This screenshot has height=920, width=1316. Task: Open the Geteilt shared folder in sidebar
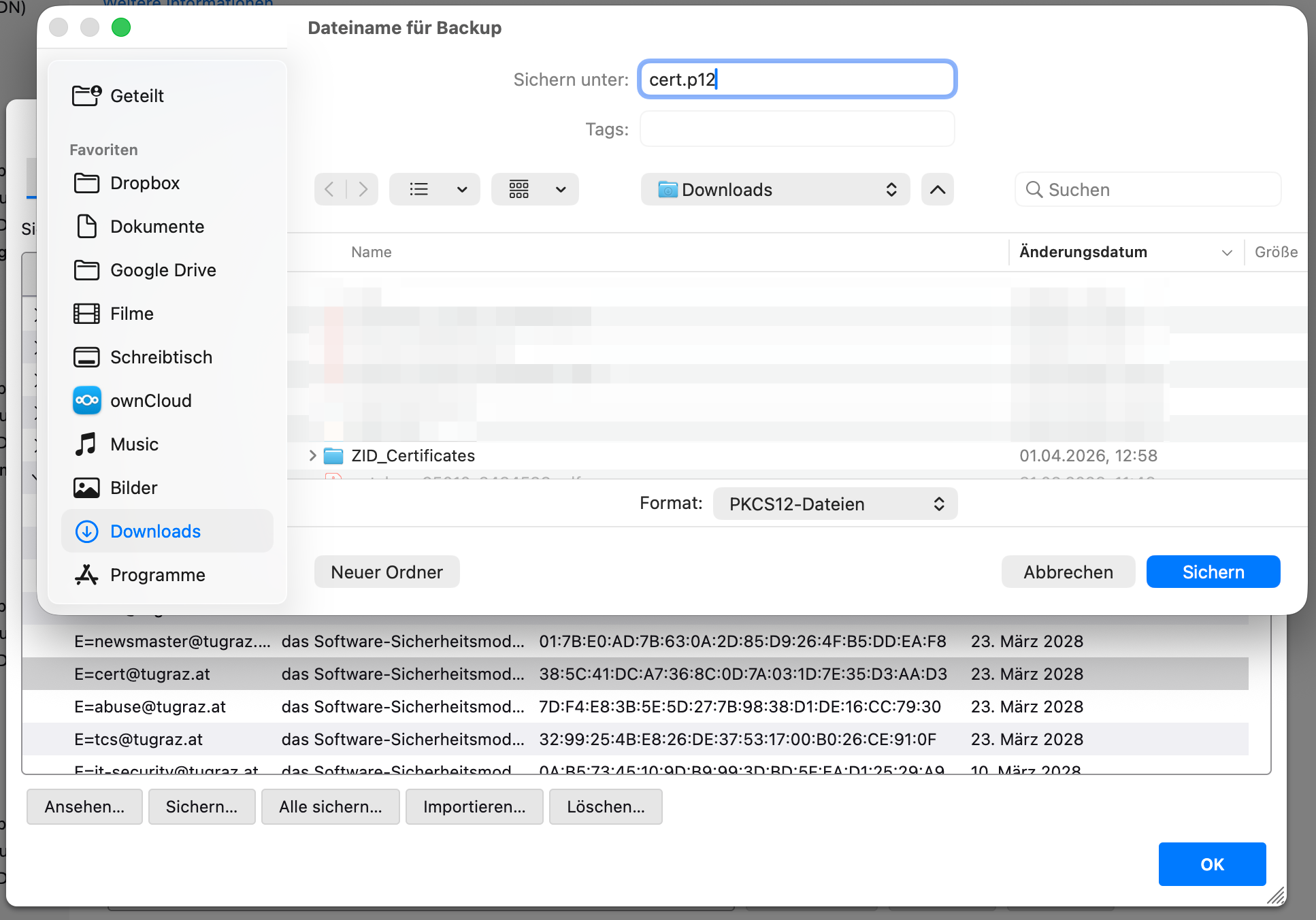pos(136,96)
